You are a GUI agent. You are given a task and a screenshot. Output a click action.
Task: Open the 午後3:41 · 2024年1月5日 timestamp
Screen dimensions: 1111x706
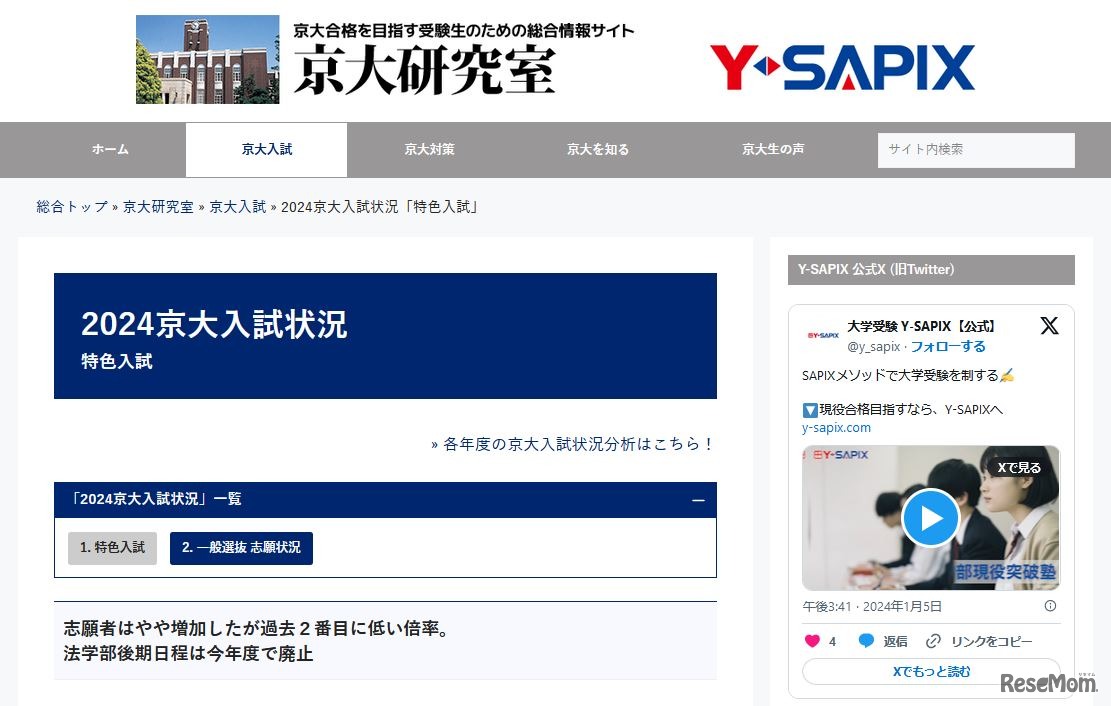872,607
